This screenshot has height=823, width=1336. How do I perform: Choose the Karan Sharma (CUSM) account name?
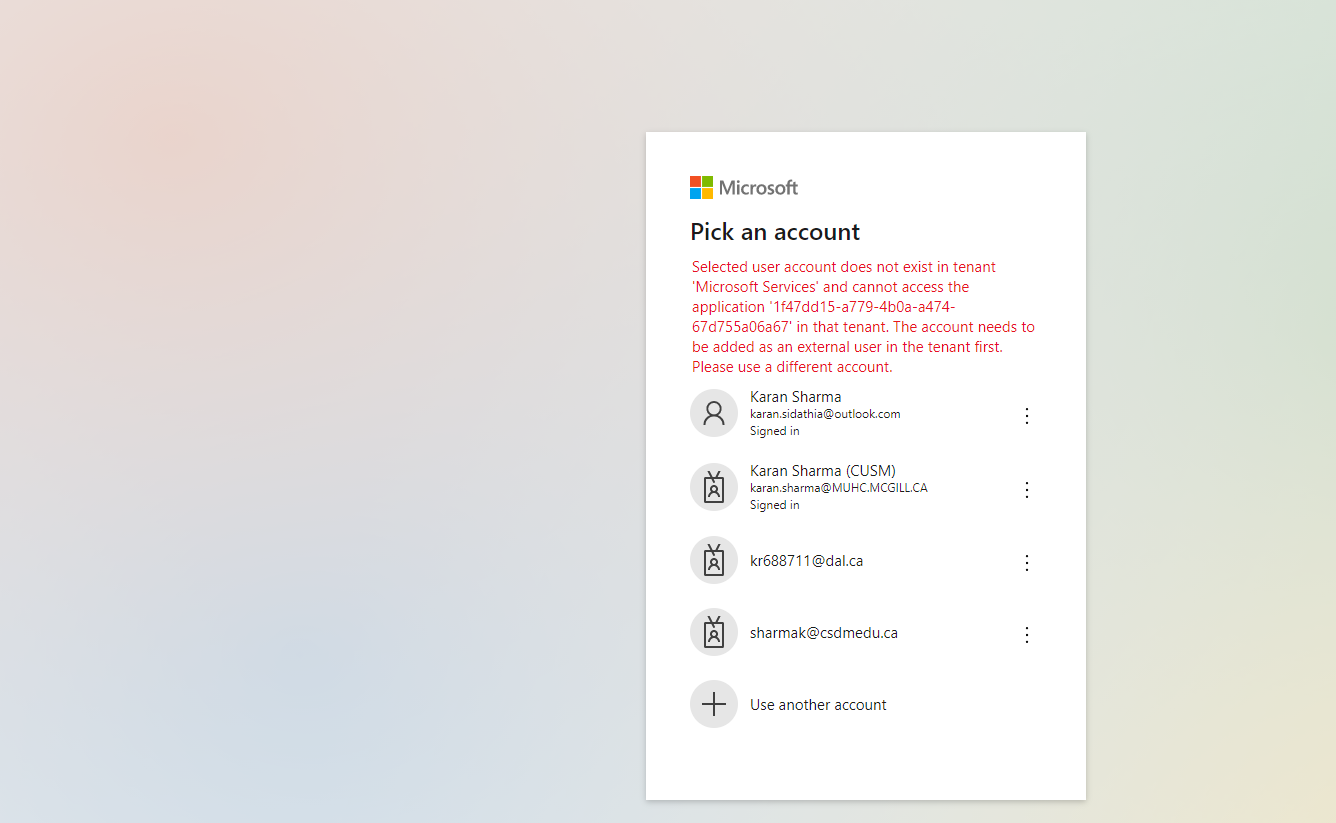[x=823, y=471]
